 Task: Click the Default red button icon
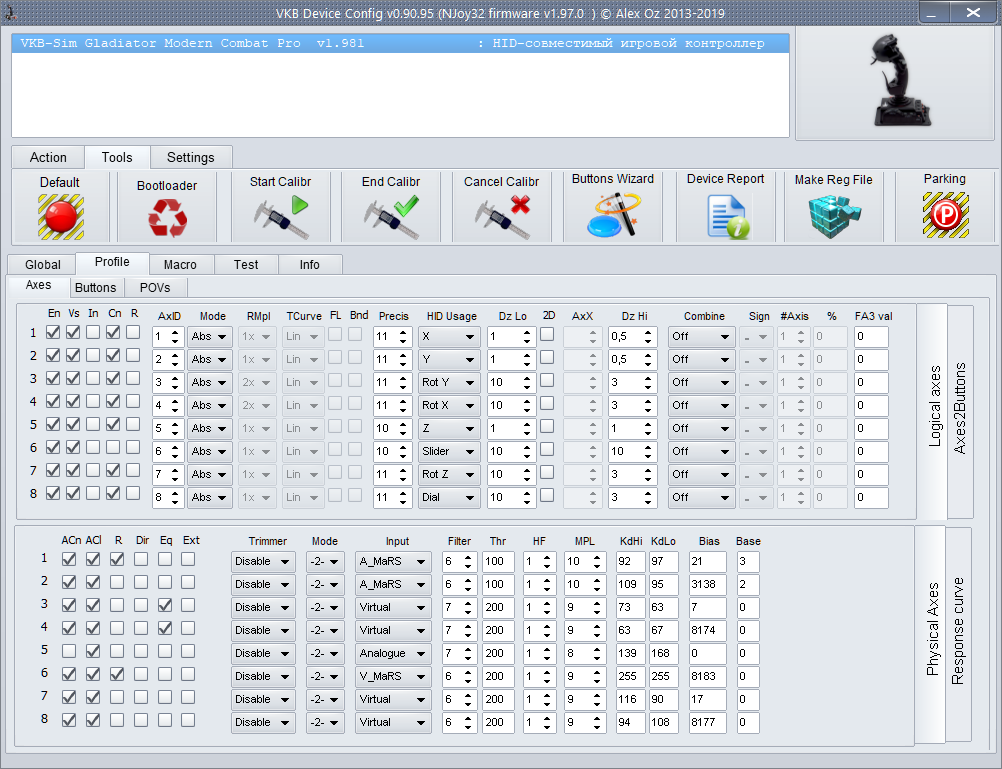click(x=61, y=217)
